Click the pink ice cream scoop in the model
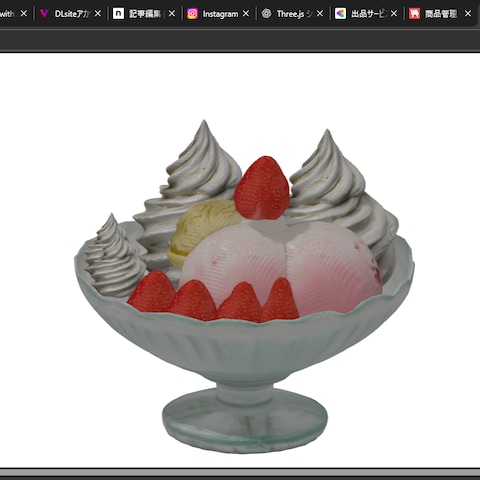480x480 pixels. click(280, 267)
